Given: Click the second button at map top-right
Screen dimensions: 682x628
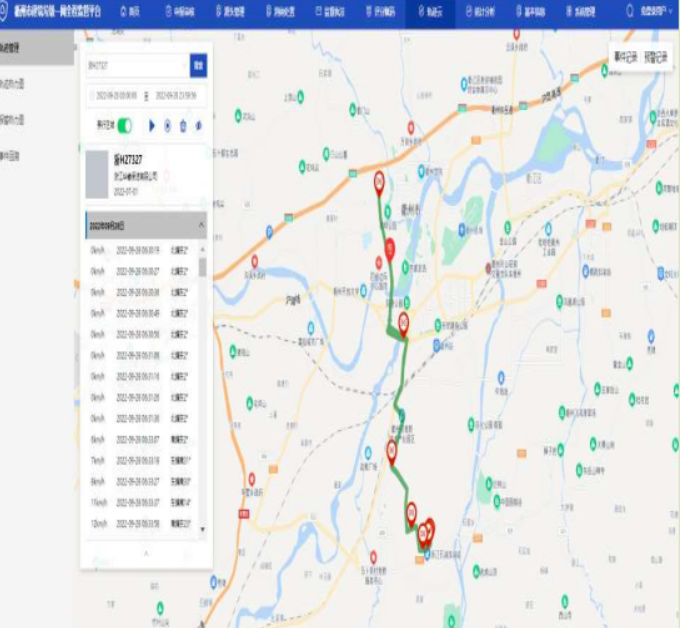Looking at the screenshot, I should (x=656, y=57).
